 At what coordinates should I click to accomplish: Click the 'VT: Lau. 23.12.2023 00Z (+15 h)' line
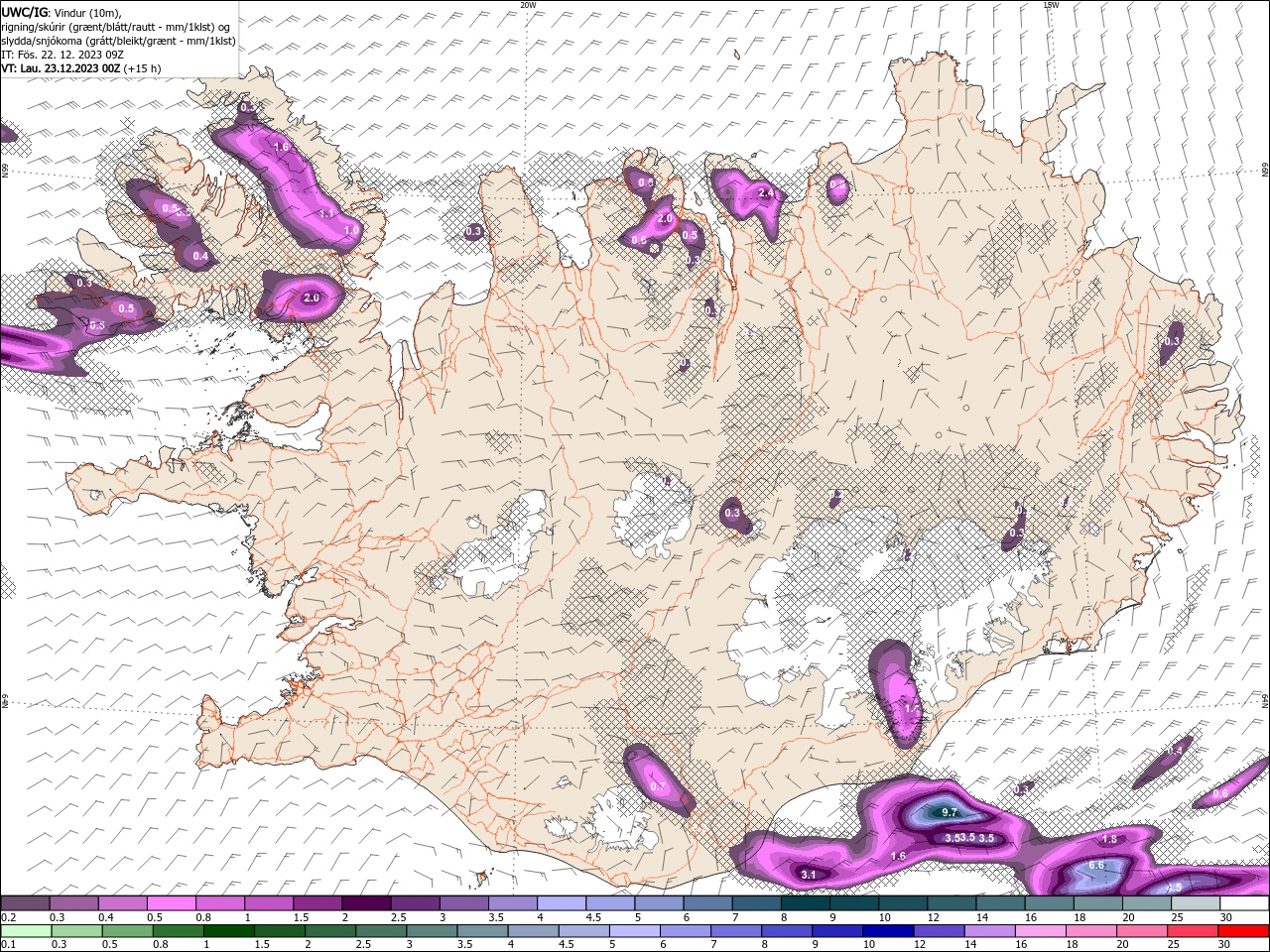81,68
